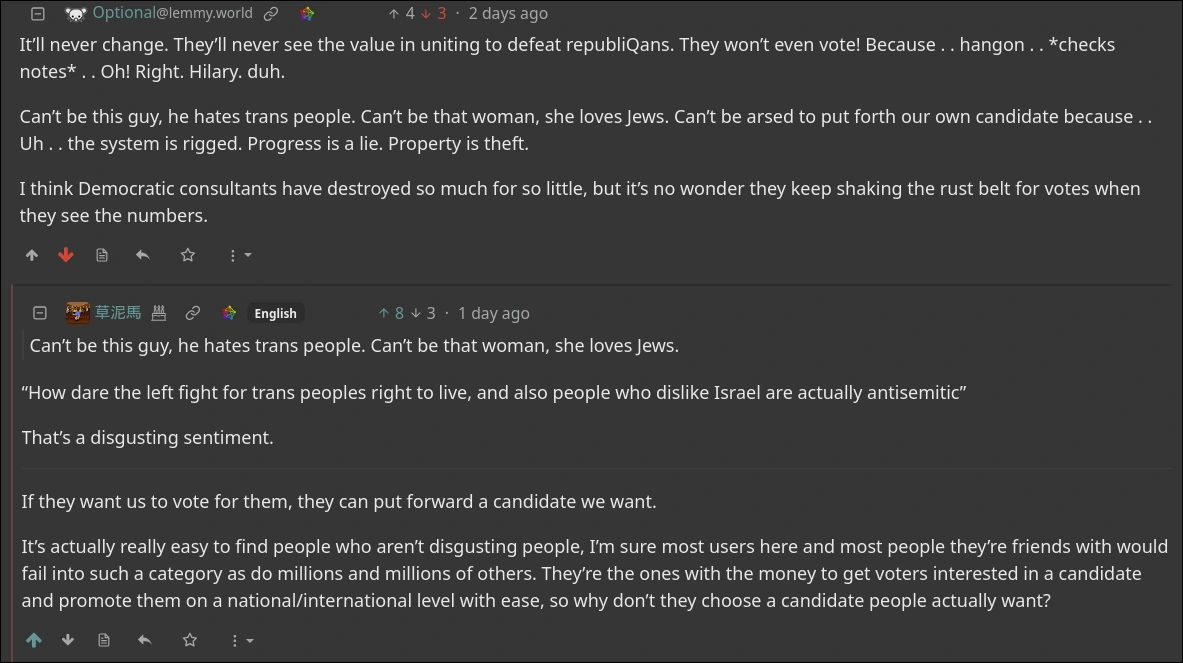Collapse the comment by Optional
The width and height of the screenshot is (1183, 663).
click(38, 14)
